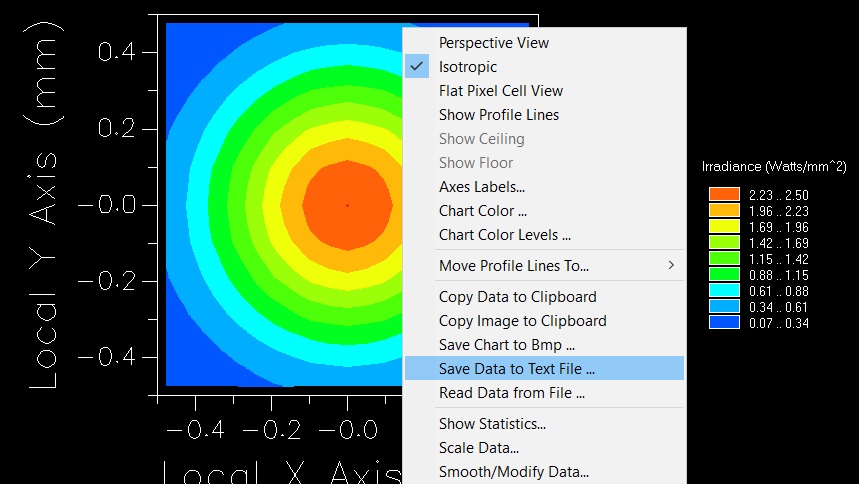Choose Save Data to Text File
859x484 pixels.
(x=544, y=369)
